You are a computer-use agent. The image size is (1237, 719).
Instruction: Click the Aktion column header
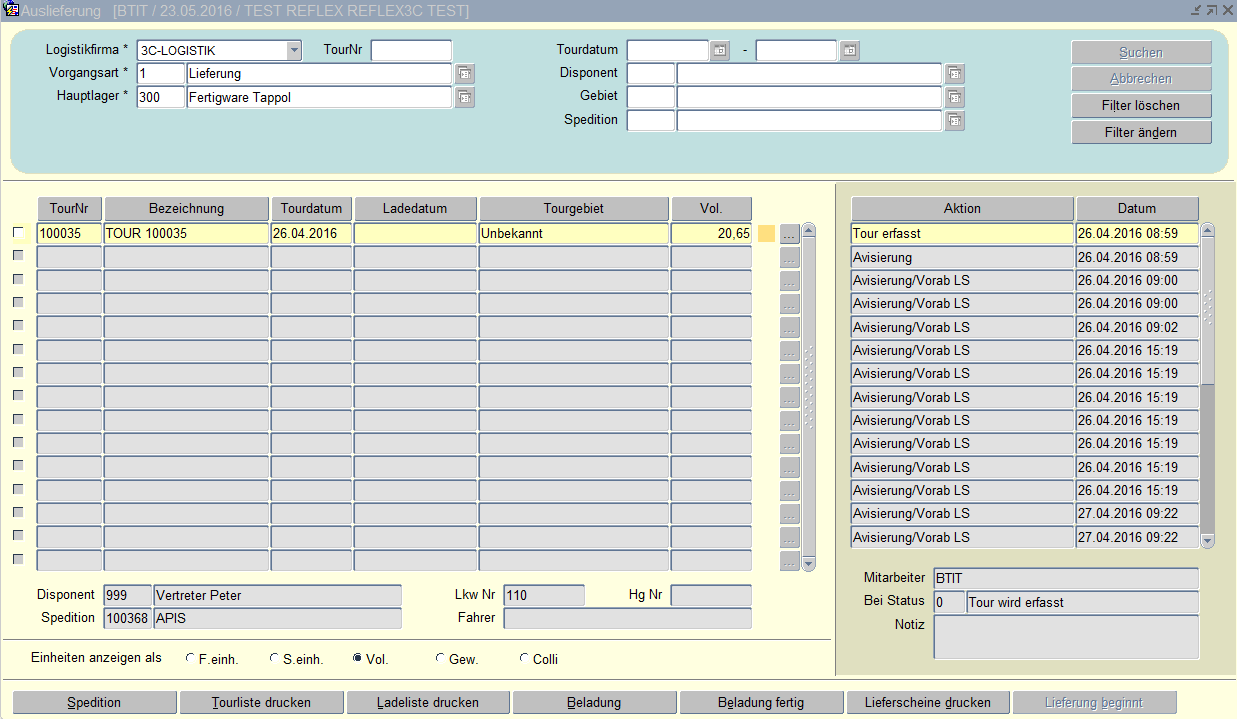click(x=962, y=209)
